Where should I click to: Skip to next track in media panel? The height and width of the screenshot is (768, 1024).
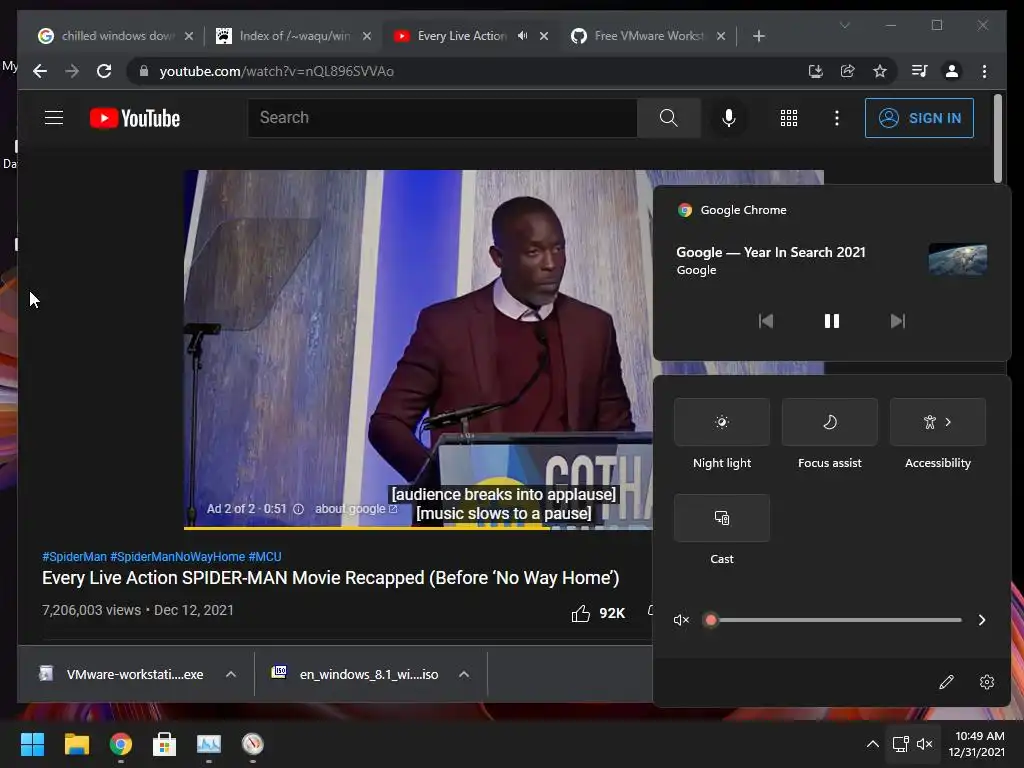[898, 321]
